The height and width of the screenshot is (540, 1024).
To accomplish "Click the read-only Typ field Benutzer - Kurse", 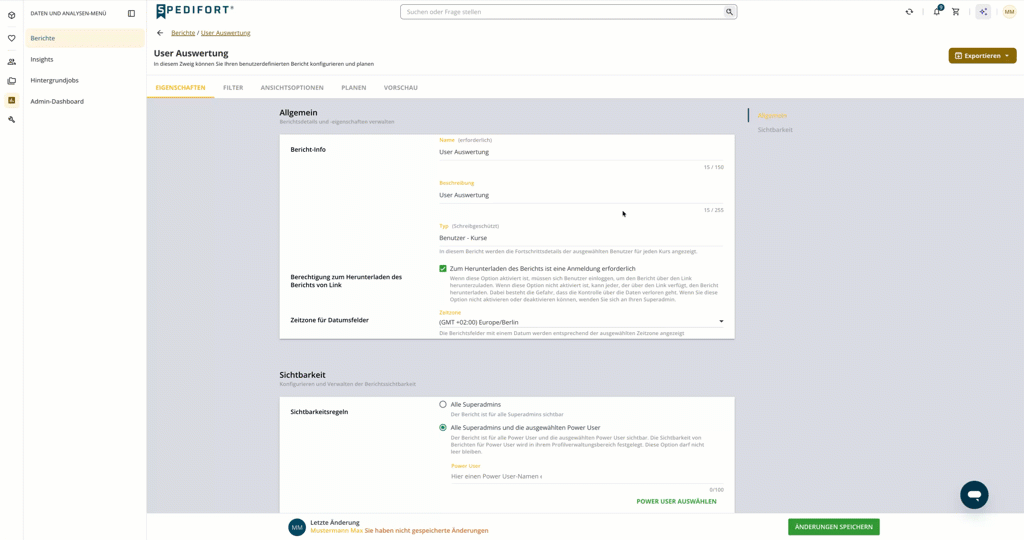I will tap(581, 238).
